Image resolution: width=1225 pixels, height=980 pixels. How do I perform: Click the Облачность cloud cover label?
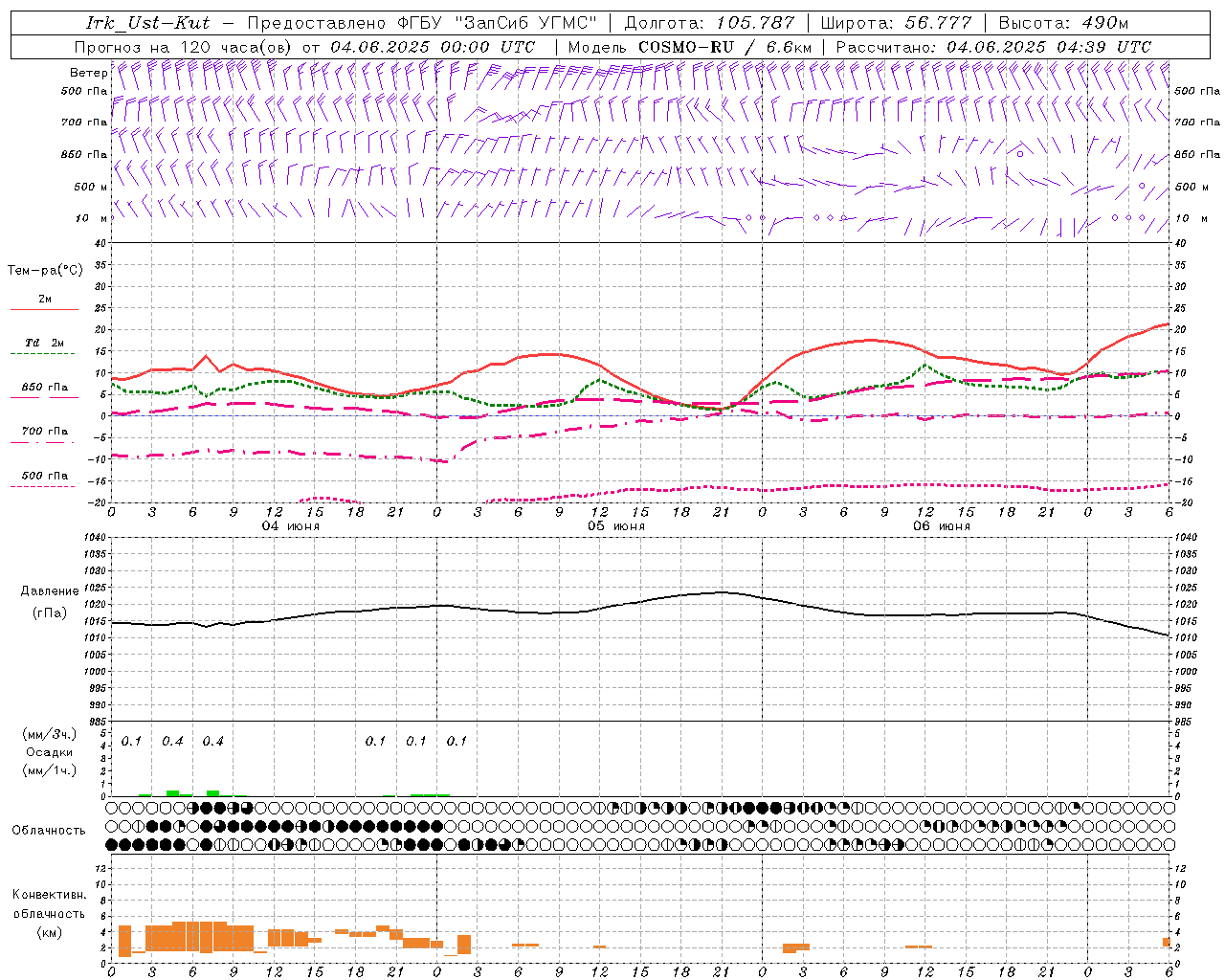click(49, 830)
